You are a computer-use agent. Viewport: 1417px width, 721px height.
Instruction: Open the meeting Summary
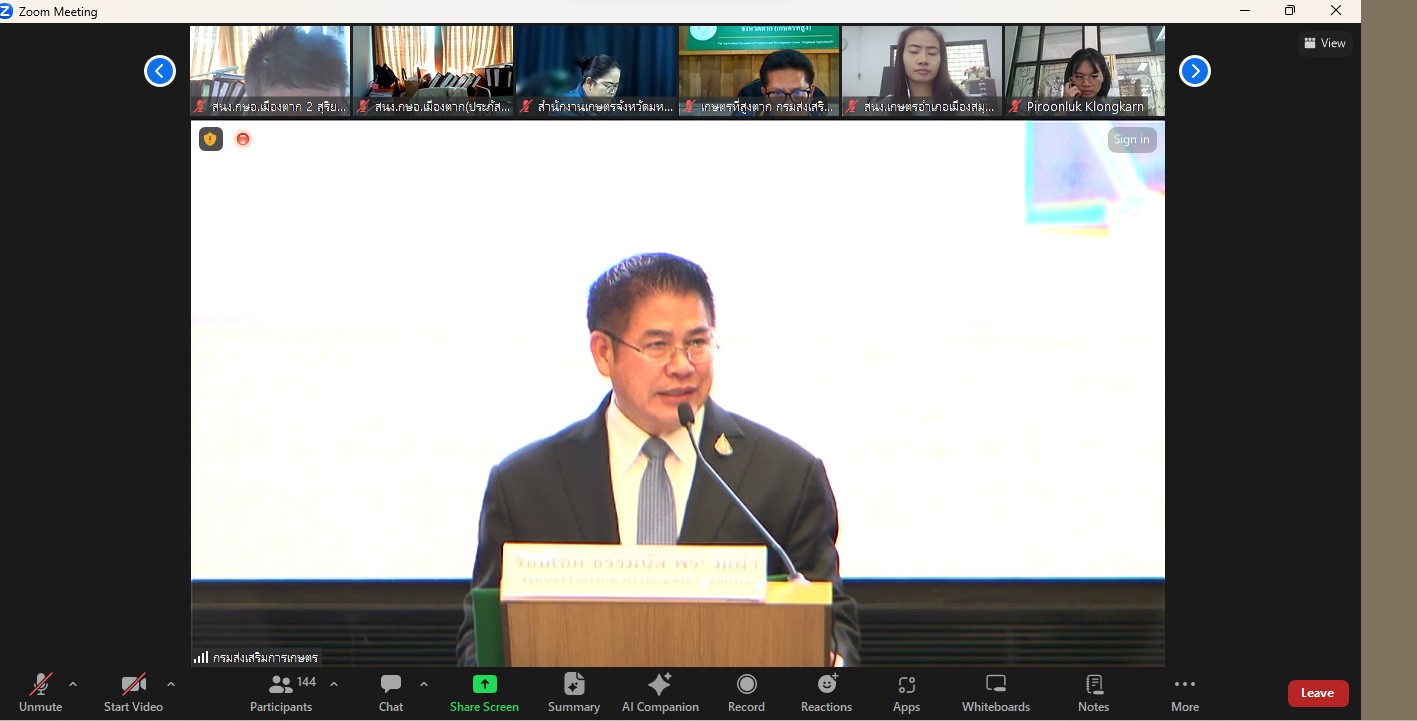point(574,692)
